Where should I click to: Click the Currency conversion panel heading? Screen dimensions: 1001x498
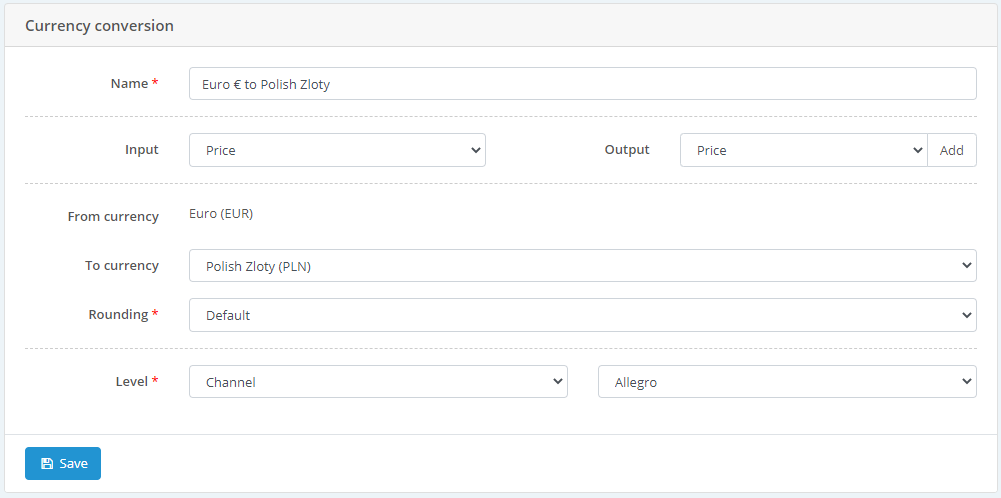99,26
